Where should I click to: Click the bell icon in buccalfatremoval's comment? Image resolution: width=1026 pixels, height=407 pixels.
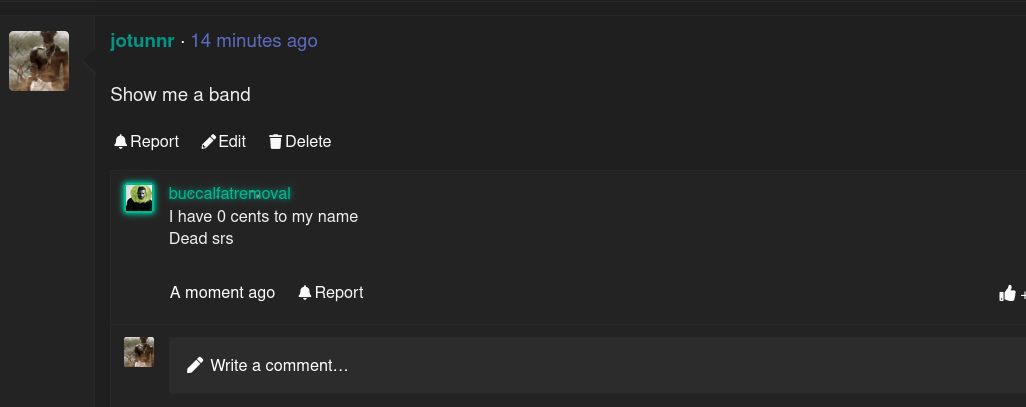[304, 292]
